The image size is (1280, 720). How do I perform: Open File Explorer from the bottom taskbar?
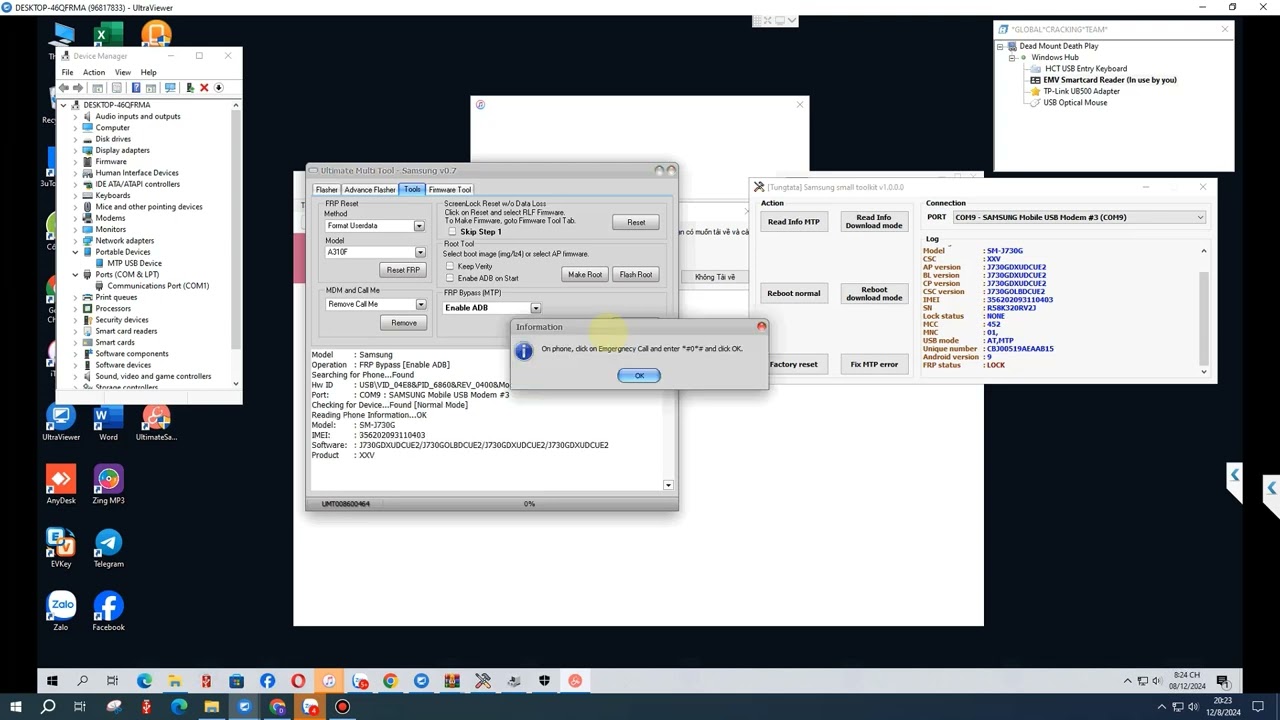tap(212, 707)
